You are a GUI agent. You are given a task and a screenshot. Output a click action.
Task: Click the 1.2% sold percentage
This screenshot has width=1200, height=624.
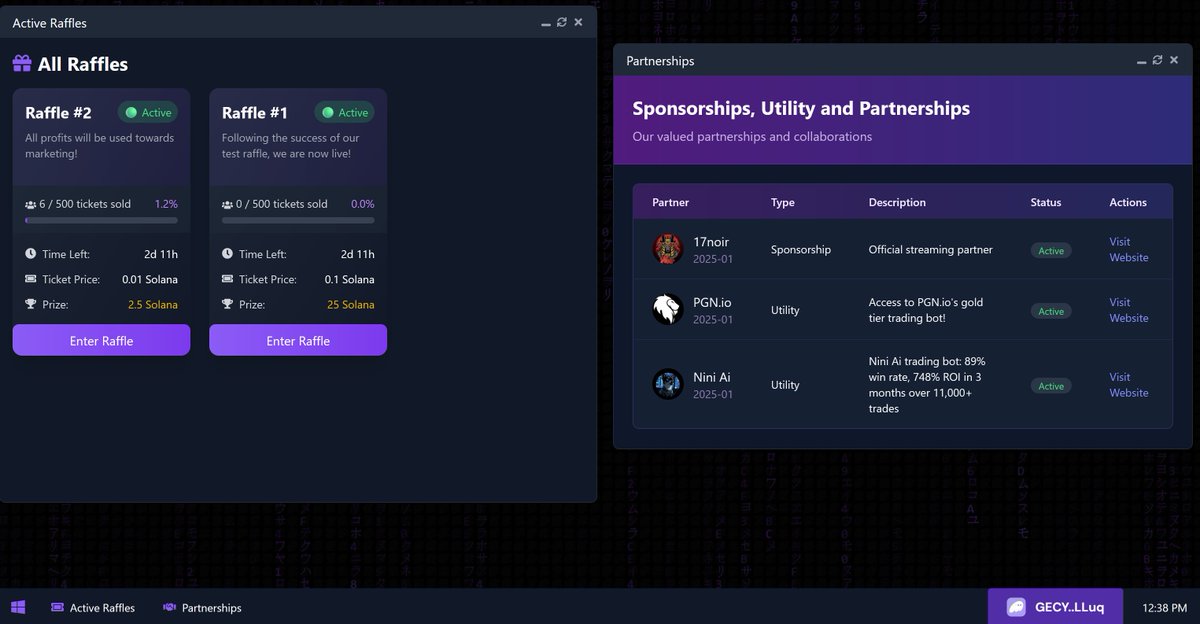point(166,203)
